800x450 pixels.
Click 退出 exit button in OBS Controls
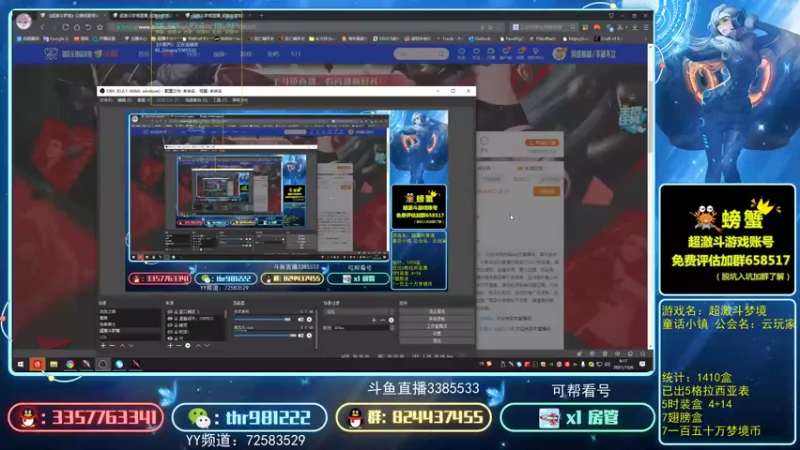tap(437, 341)
